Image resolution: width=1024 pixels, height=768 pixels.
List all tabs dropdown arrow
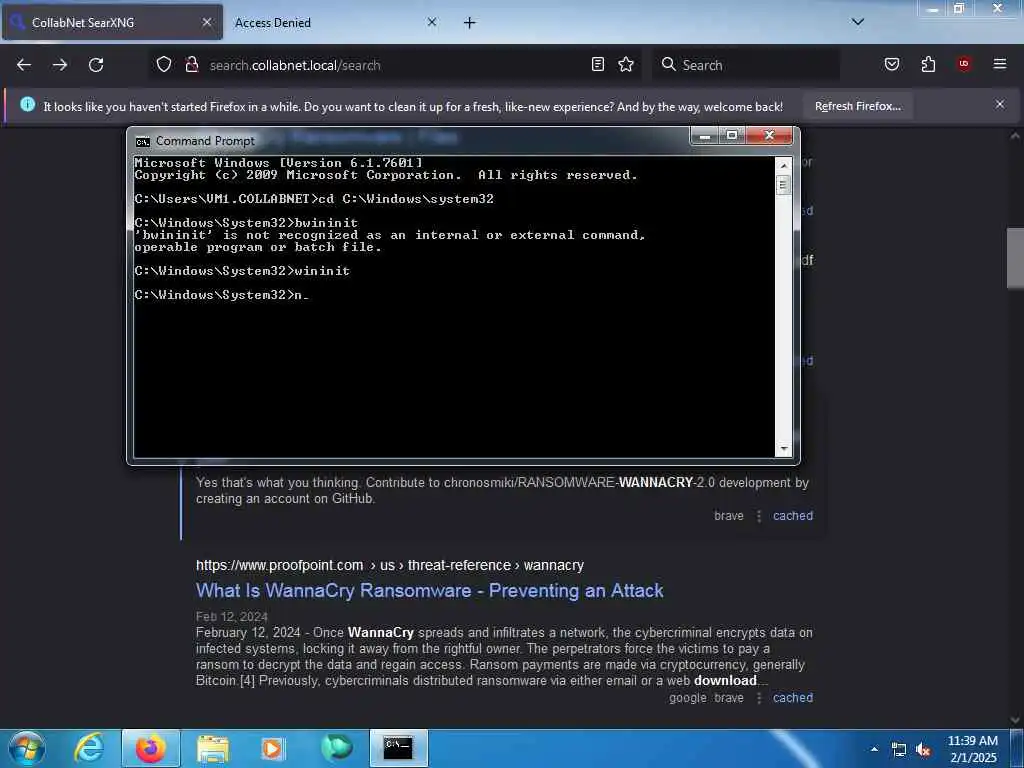tap(858, 22)
